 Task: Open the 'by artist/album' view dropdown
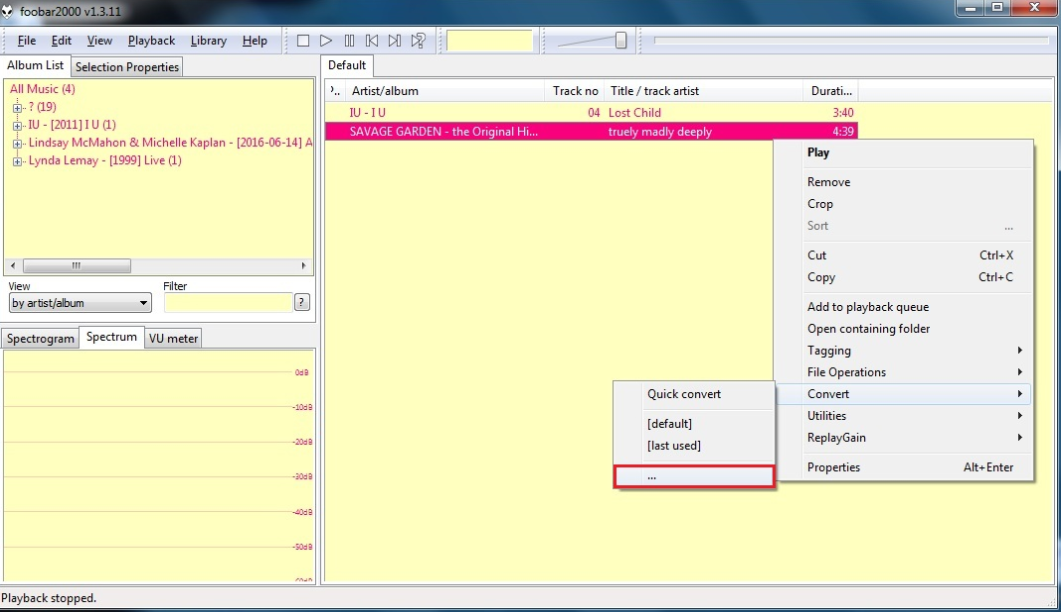(80, 303)
